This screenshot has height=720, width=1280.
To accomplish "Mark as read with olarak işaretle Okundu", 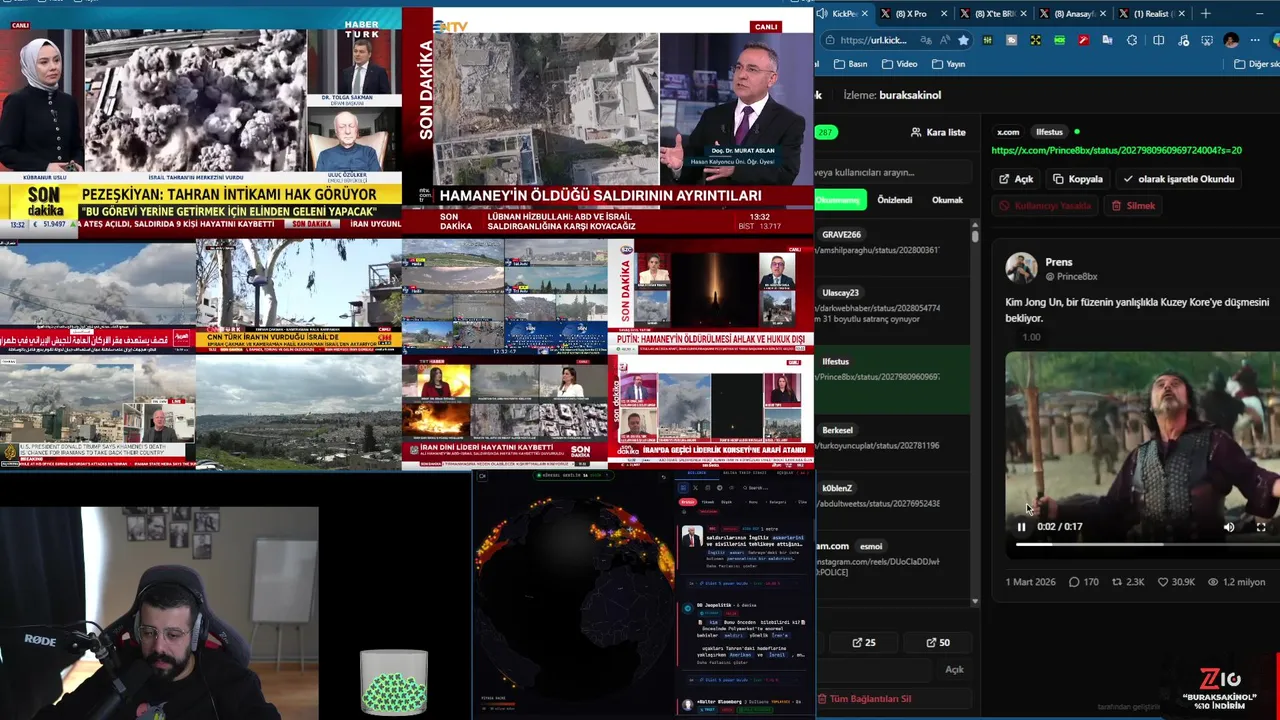I will pyautogui.click(x=1179, y=179).
